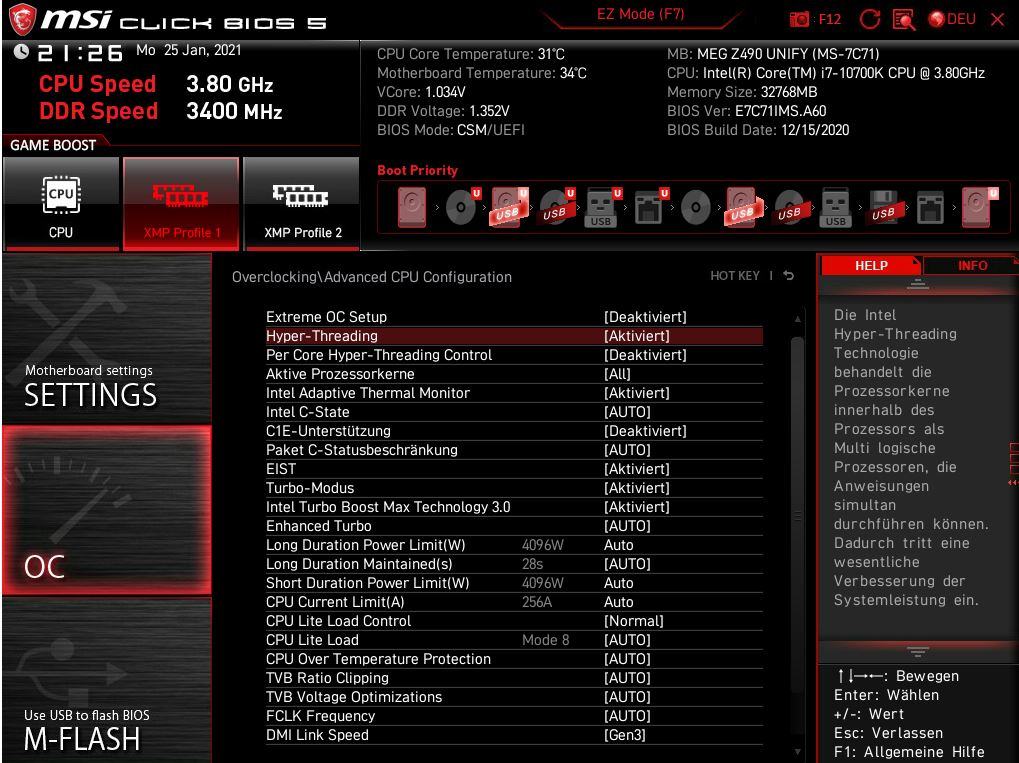The height and width of the screenshot is (763, 1019).
Task: Toggle the Turbo-Modus setting
Action: [513, 488]
